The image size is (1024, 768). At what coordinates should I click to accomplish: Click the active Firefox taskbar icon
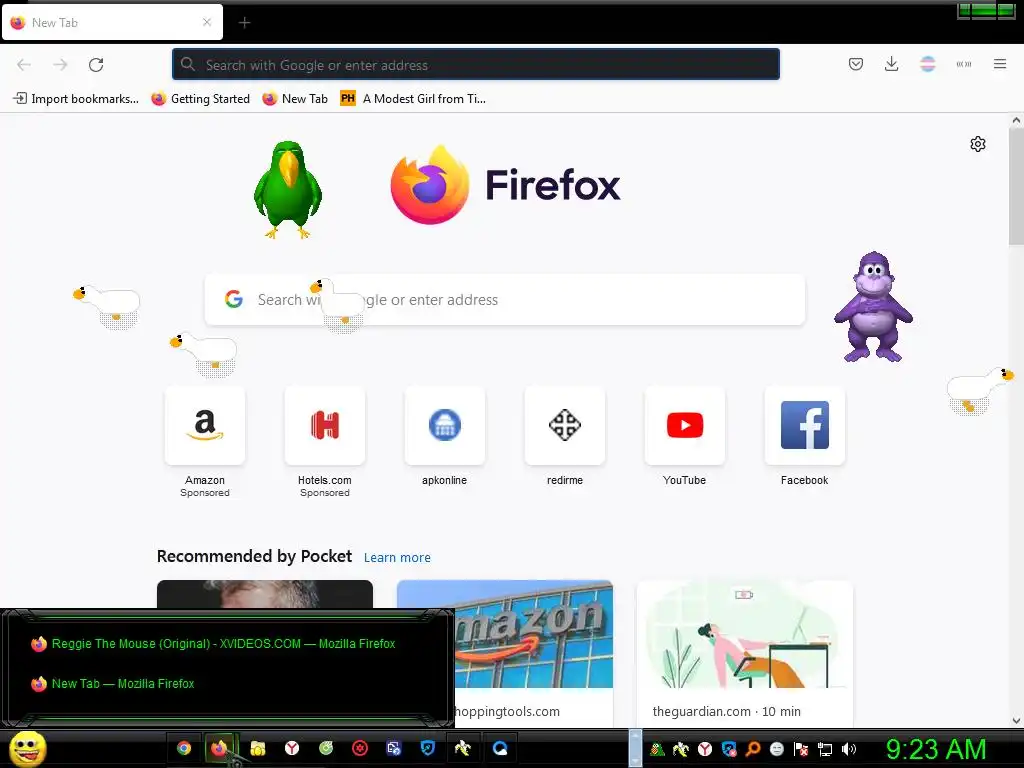click(x=219, y=748)
